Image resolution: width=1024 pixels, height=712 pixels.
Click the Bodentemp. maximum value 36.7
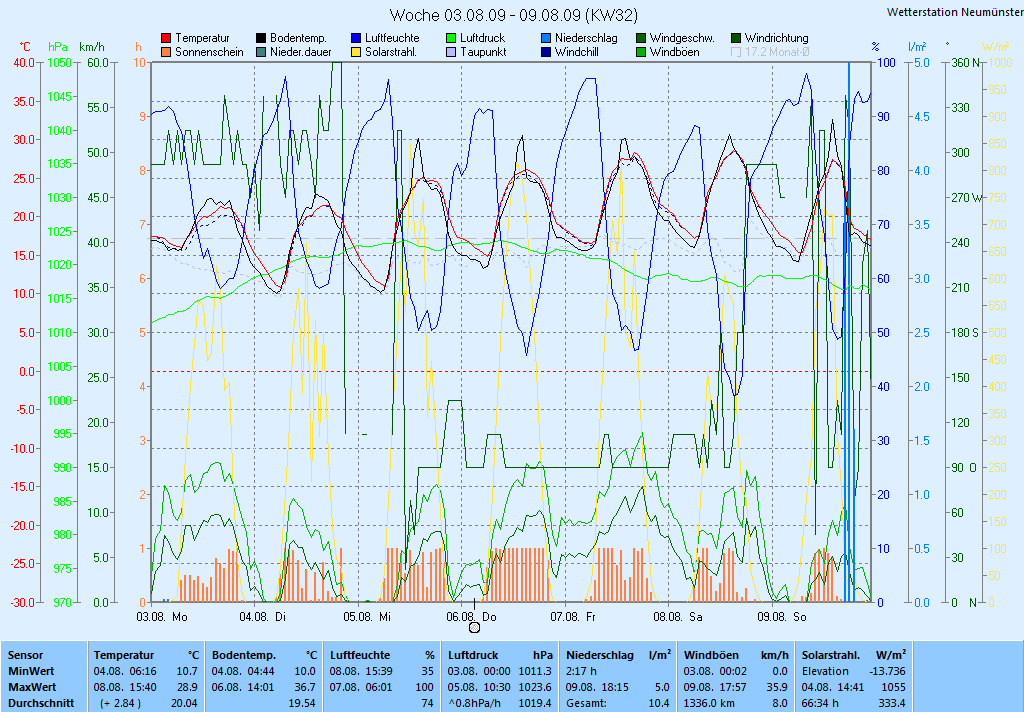pyautogui.click(x=305, y=688)
